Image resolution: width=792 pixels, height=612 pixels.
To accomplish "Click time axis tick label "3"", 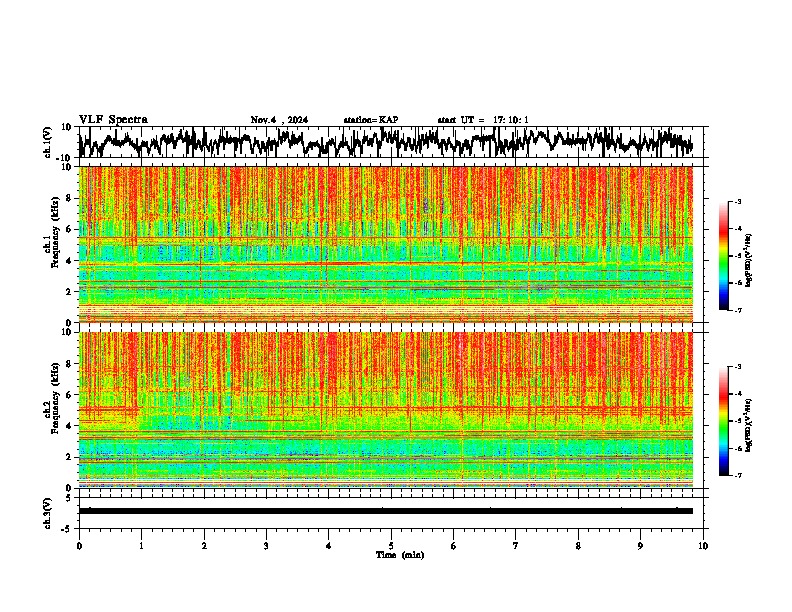I will (x=266, y=546).
